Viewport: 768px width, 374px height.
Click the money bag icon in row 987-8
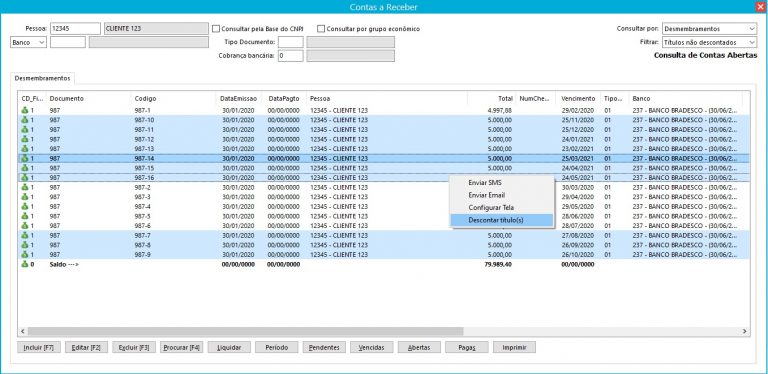click(x=25, y=245)
